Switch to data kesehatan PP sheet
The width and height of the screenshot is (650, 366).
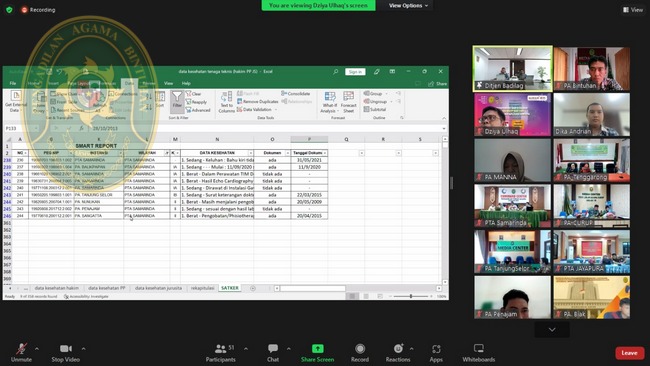click(x=107, y=288)
